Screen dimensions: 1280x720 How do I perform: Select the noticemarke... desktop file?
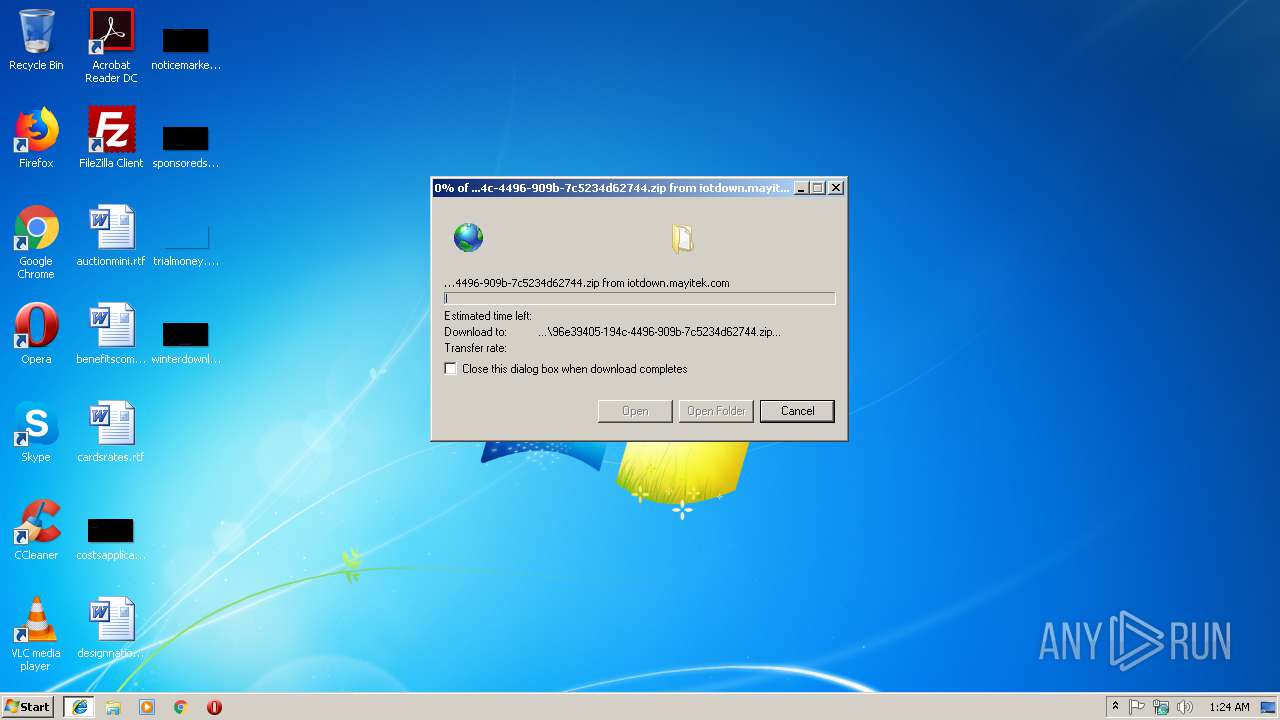click(x=186, y=48)
